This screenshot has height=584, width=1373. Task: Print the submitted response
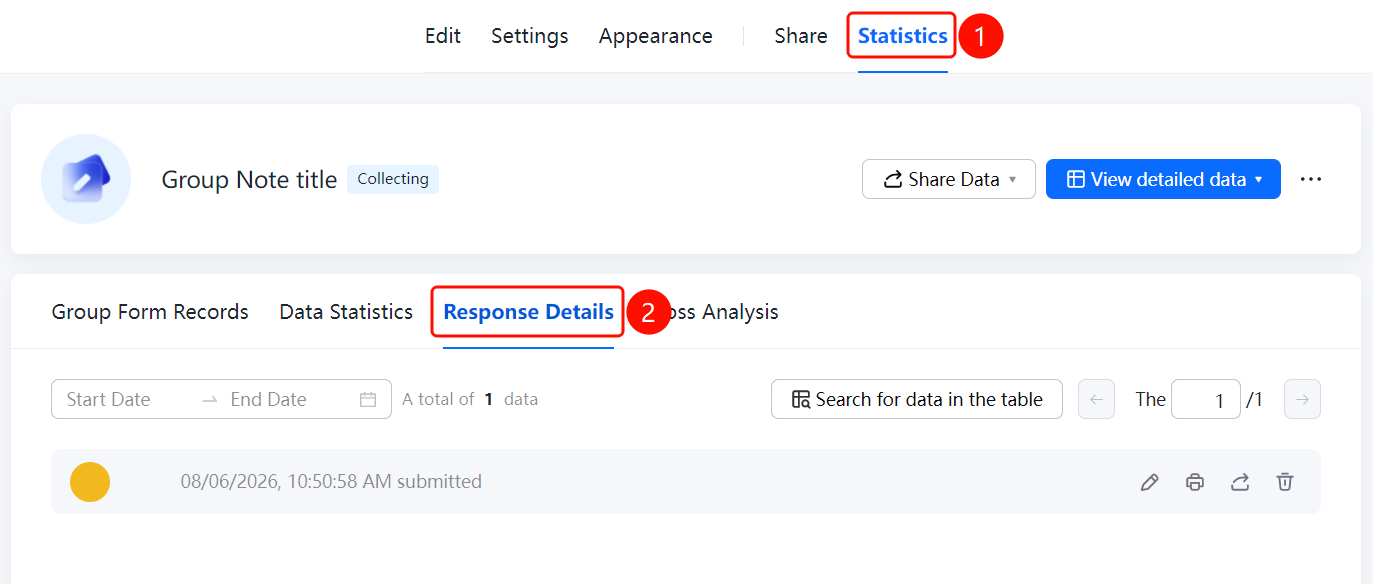click(1195, 482)
